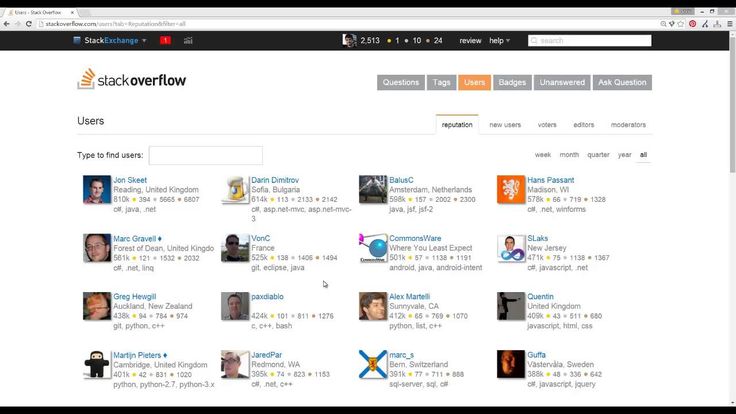This screenshot has height=414, width=736.
Task: Open the achievements icon in the top bar
Action: pyautogui.click(x=188, y=40)
